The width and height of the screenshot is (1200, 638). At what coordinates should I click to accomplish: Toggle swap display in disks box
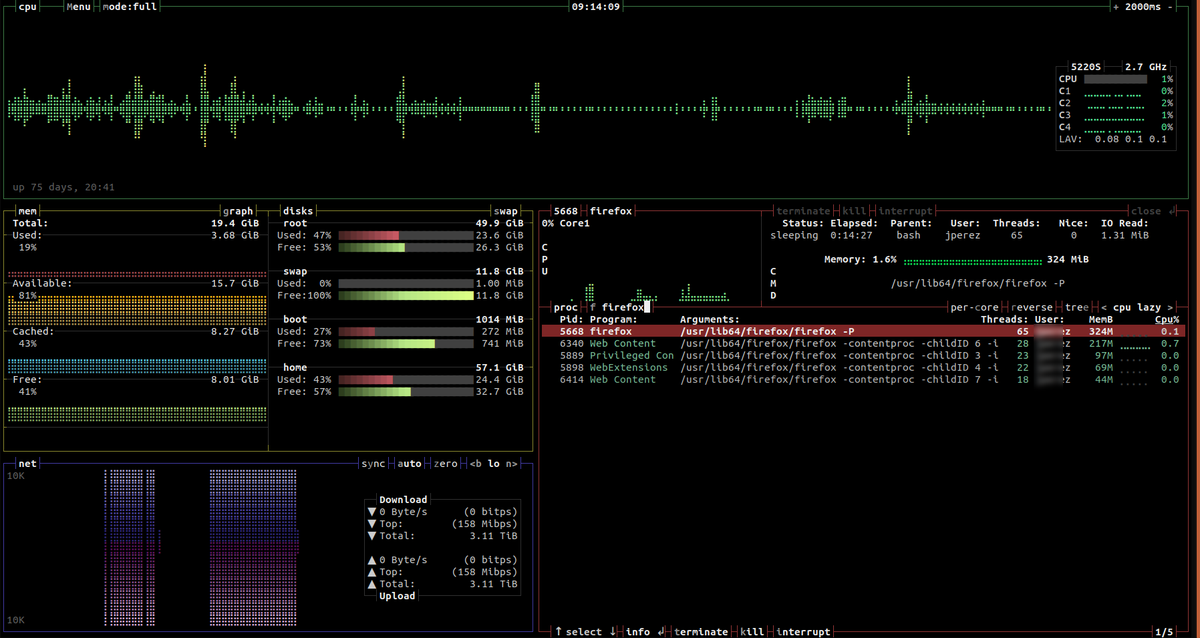(x=507, y=211)
